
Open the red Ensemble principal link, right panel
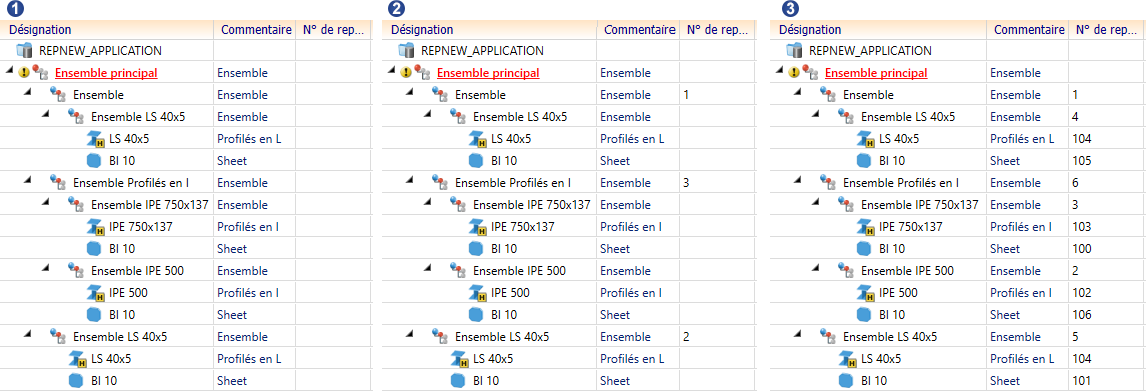pos(876,73)
